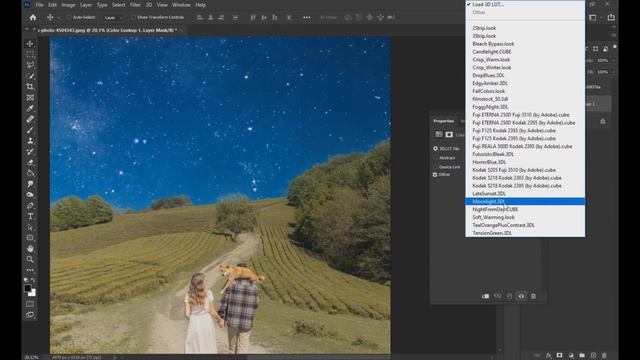This screenshot has width=640, height=360.
Task: Click the background color swatch
Action: click(32, 293)
